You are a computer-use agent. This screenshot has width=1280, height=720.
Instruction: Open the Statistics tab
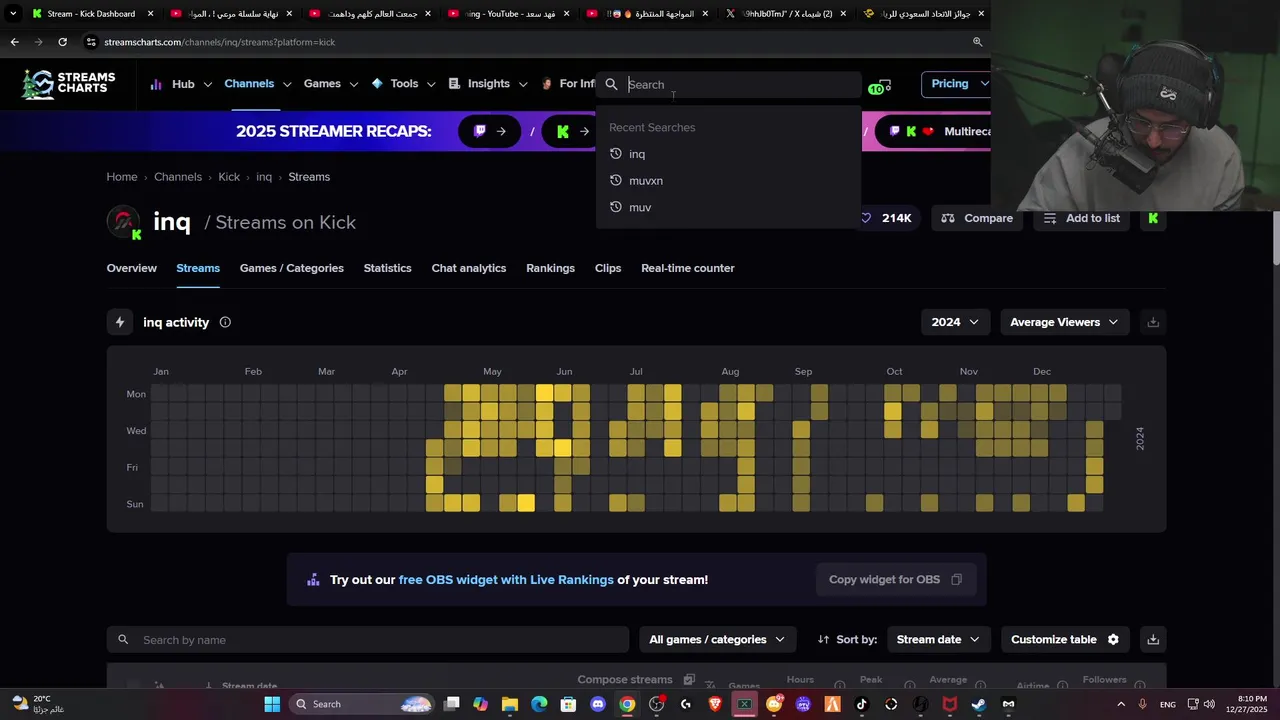point(387,268)
